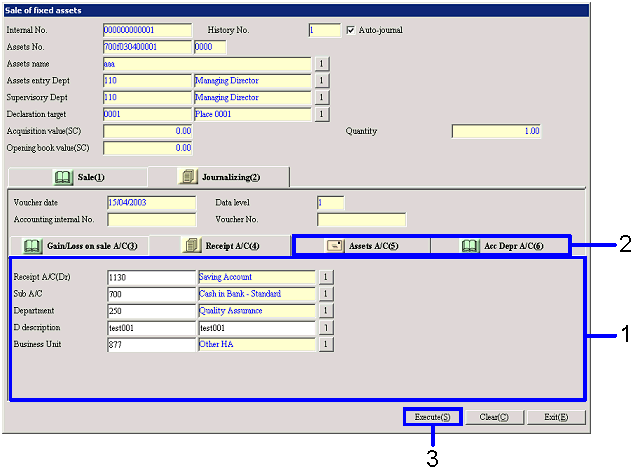Image resolution: width=643 pixels, height=476 pixels.
Task: Click the Assets name input field
Action: coord(207,64)
